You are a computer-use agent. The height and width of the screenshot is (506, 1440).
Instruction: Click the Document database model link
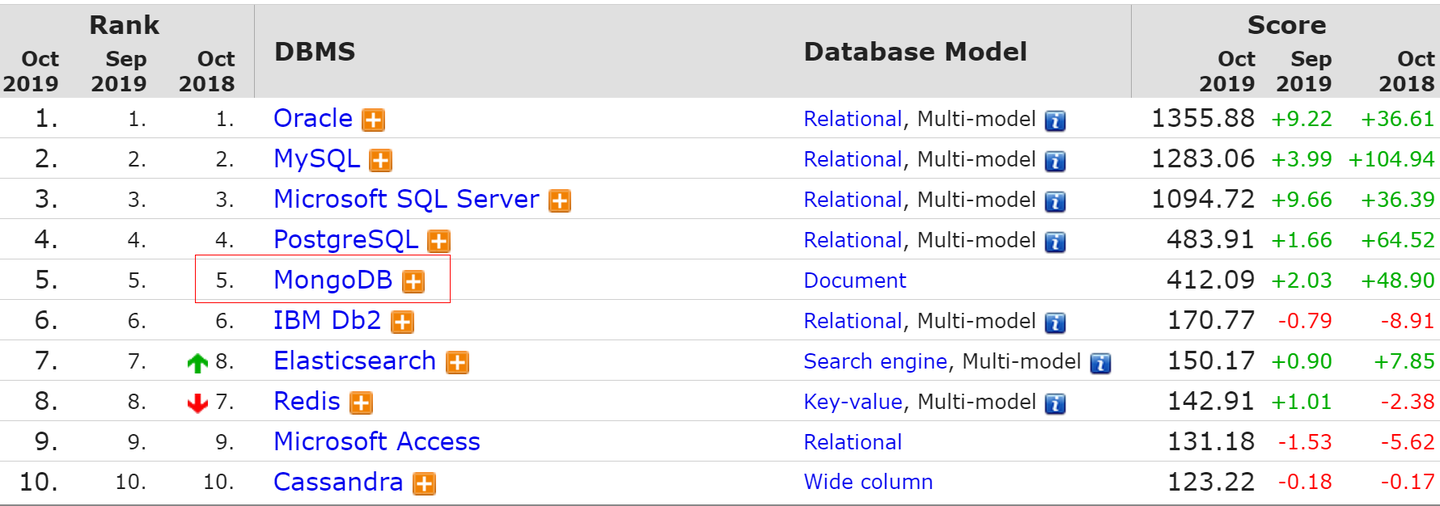(x=855, y=281)
